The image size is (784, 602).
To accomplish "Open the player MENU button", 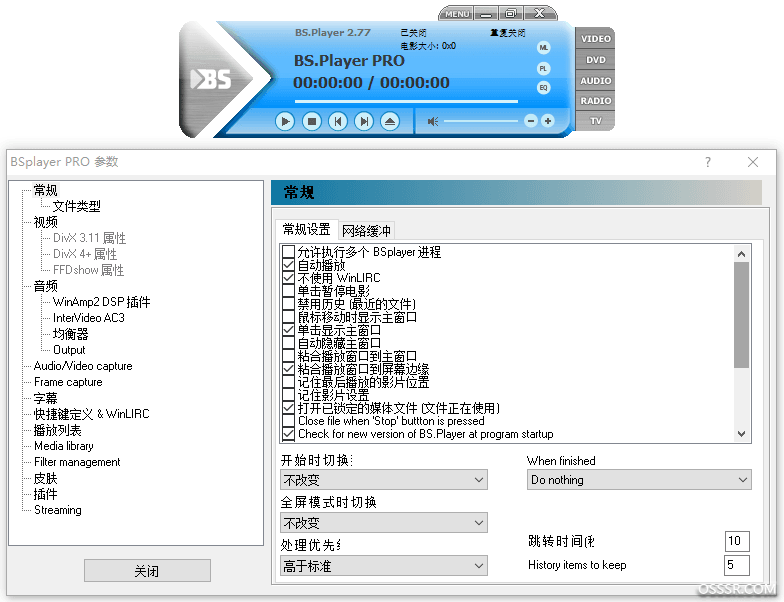I will tap(457, 14).
